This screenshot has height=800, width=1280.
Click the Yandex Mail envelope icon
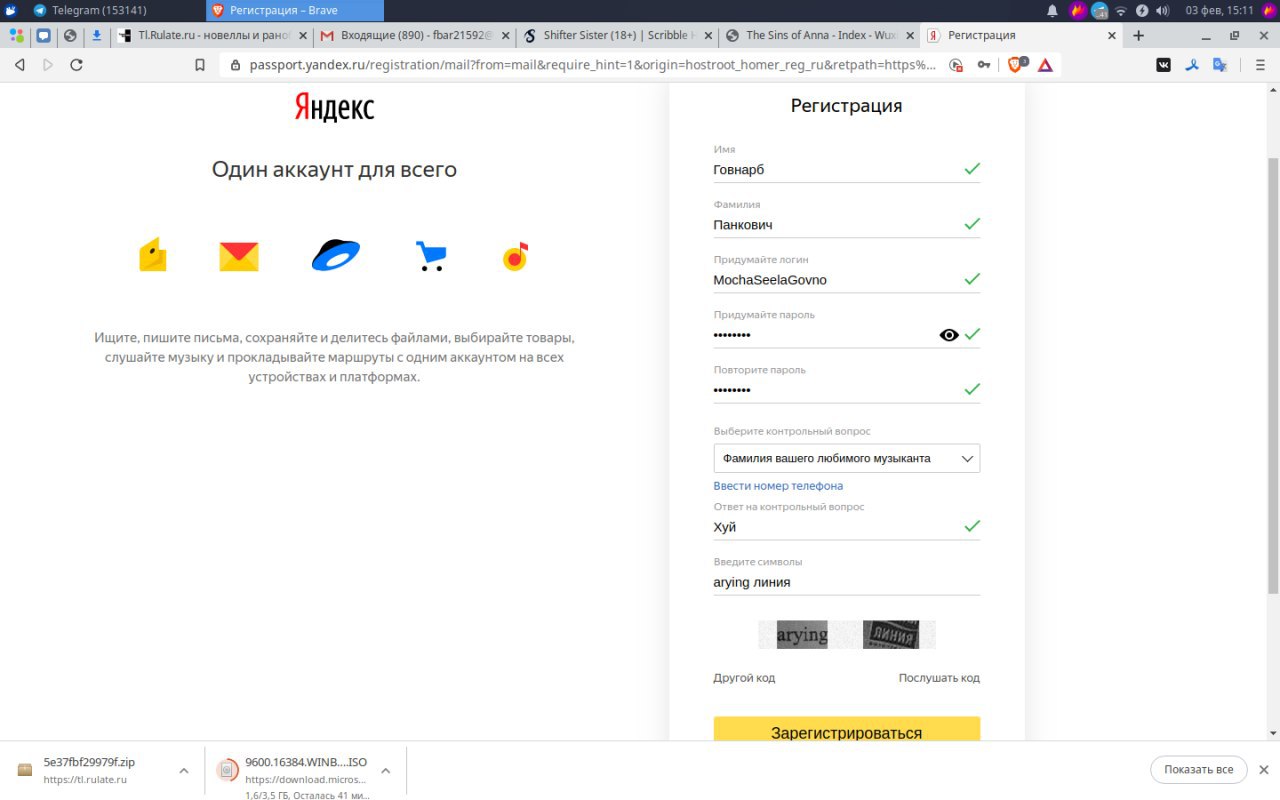239,257
